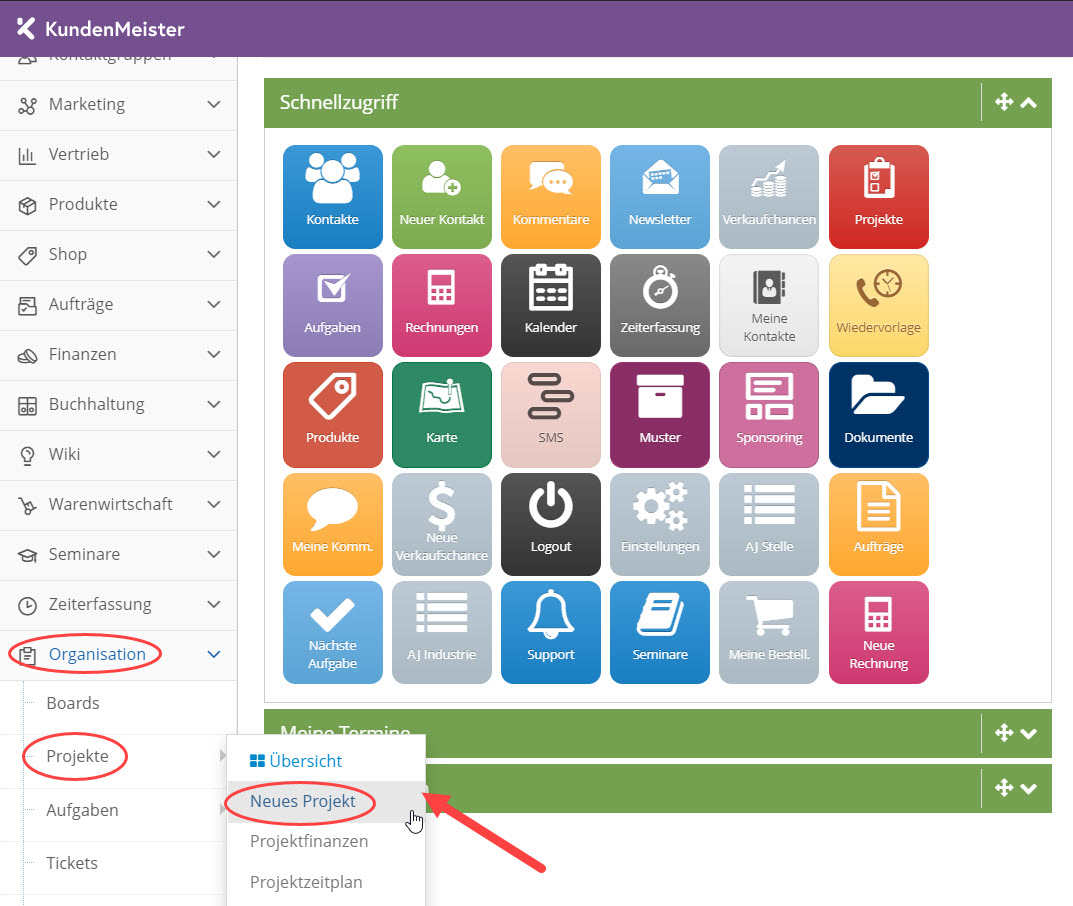This screenshot has height=906, width=1073.
Task: Open the Kontakte quick access tile
Action: pyautogui.click(x=332, y=196)
